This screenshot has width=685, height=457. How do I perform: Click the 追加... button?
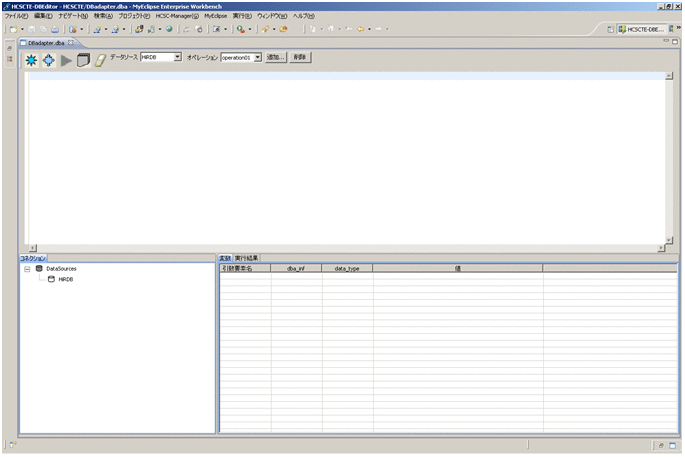(x=276, y=58)
